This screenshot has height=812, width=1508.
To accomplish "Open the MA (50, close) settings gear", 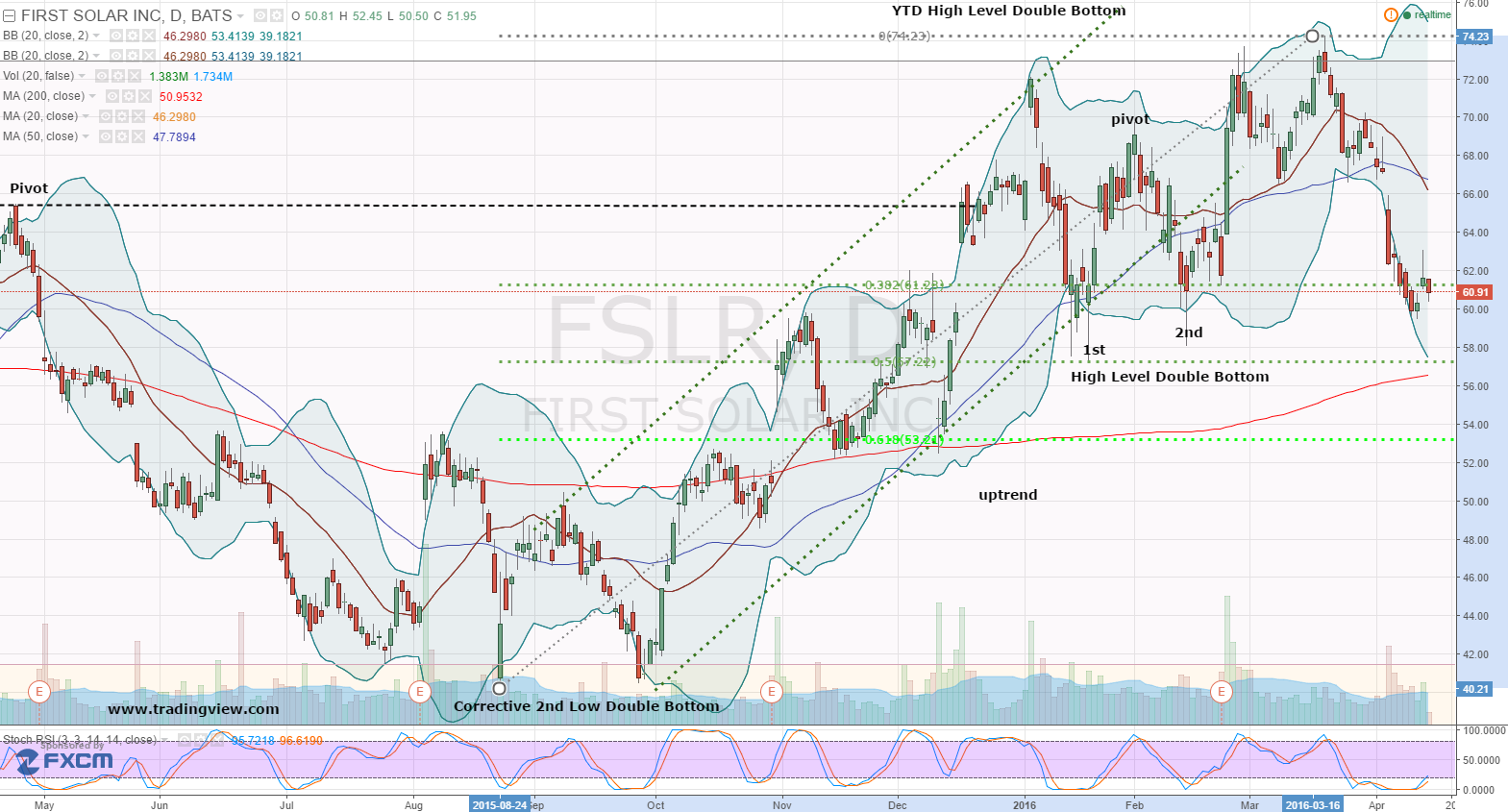I will [121, 137].
